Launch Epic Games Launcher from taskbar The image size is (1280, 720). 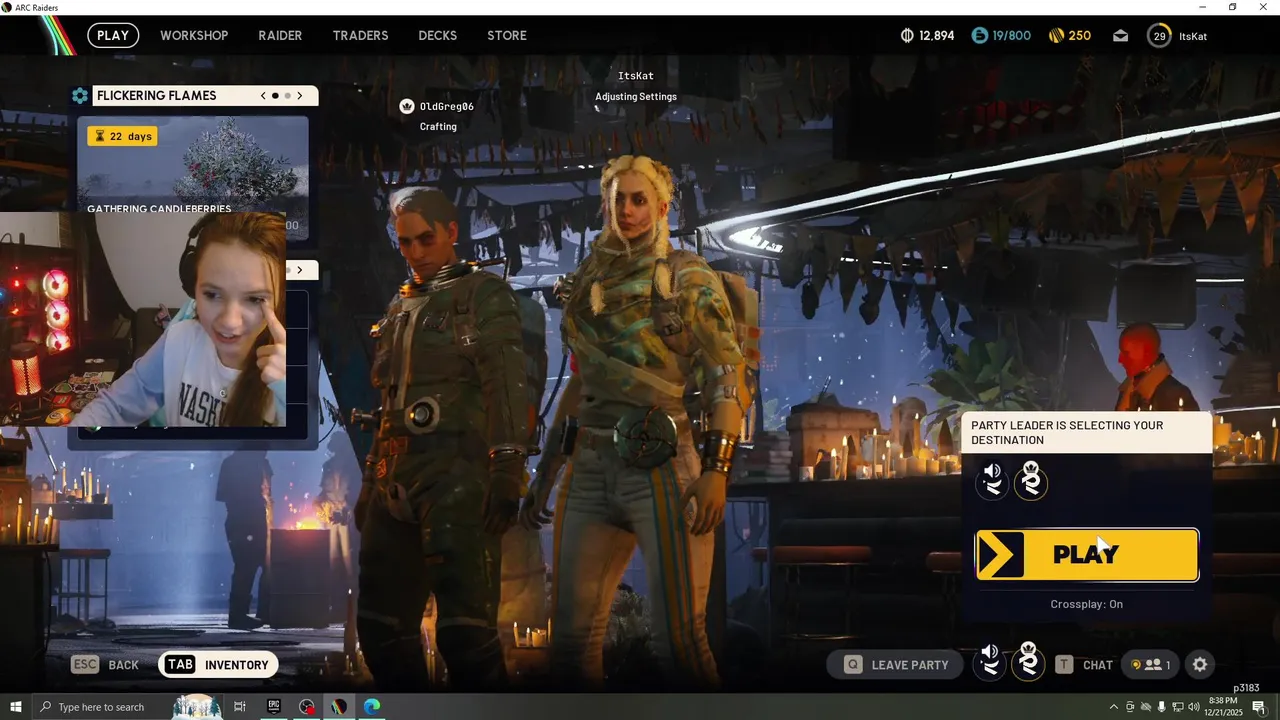273,707
